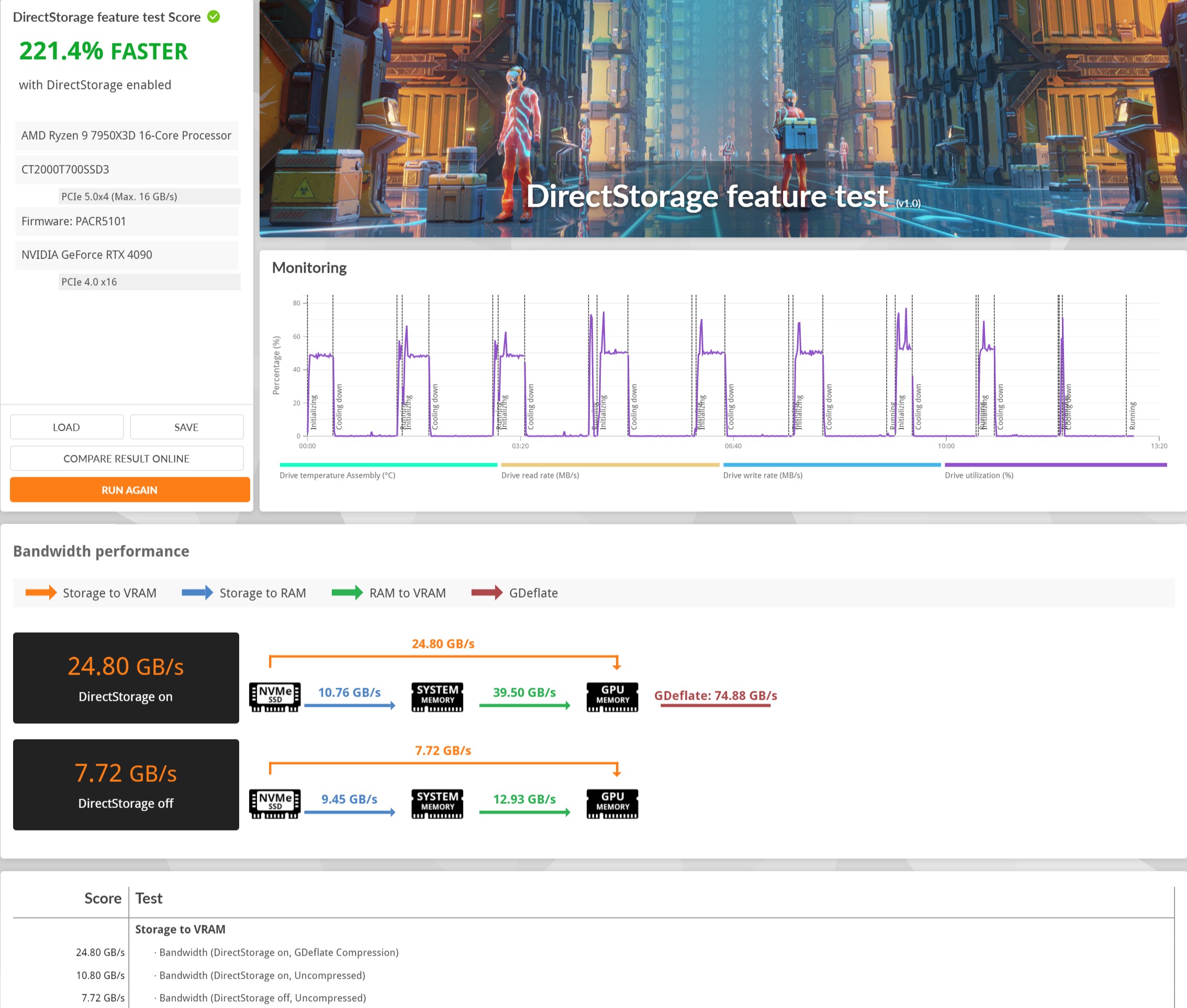Toggle Drive read rate series in chart legend
The height and width of the screenshot is (1008, 1187).
[x=540, y=475]
